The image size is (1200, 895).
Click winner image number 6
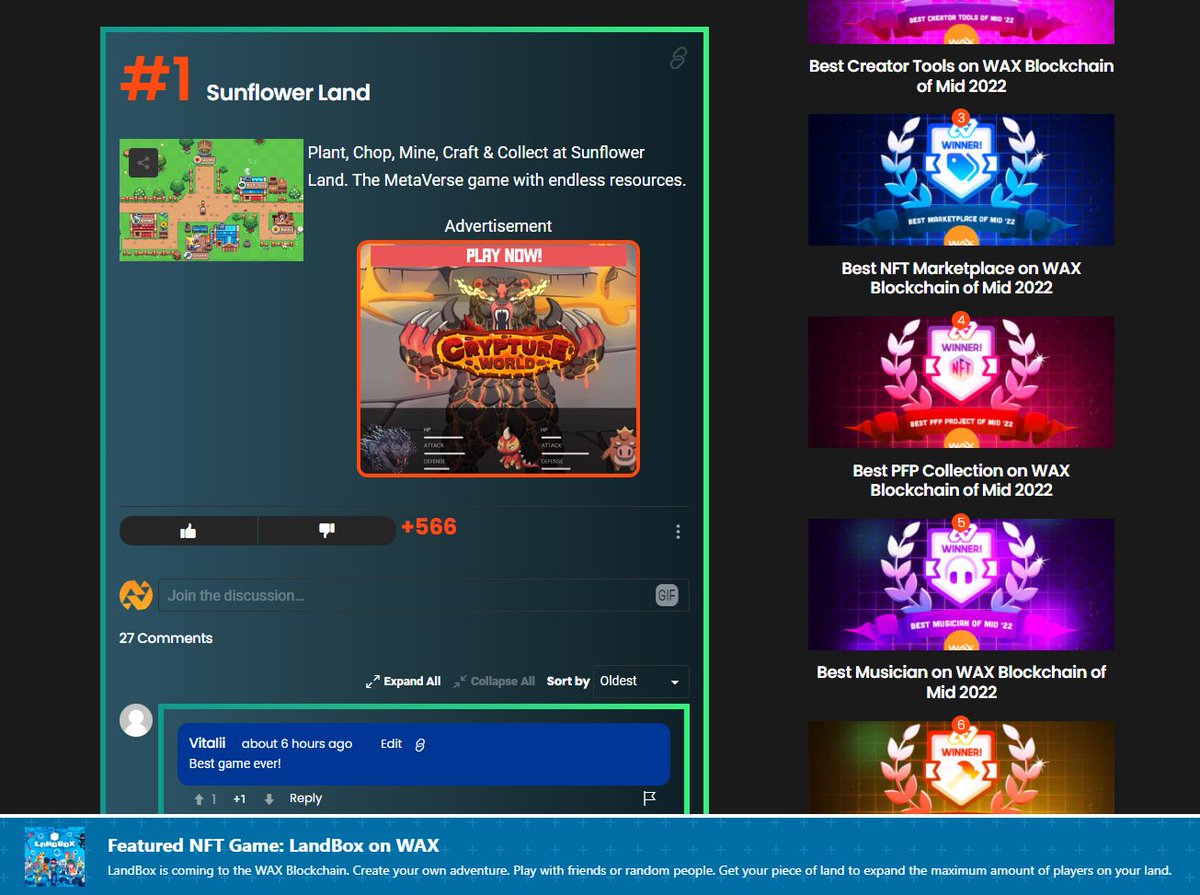961,768
